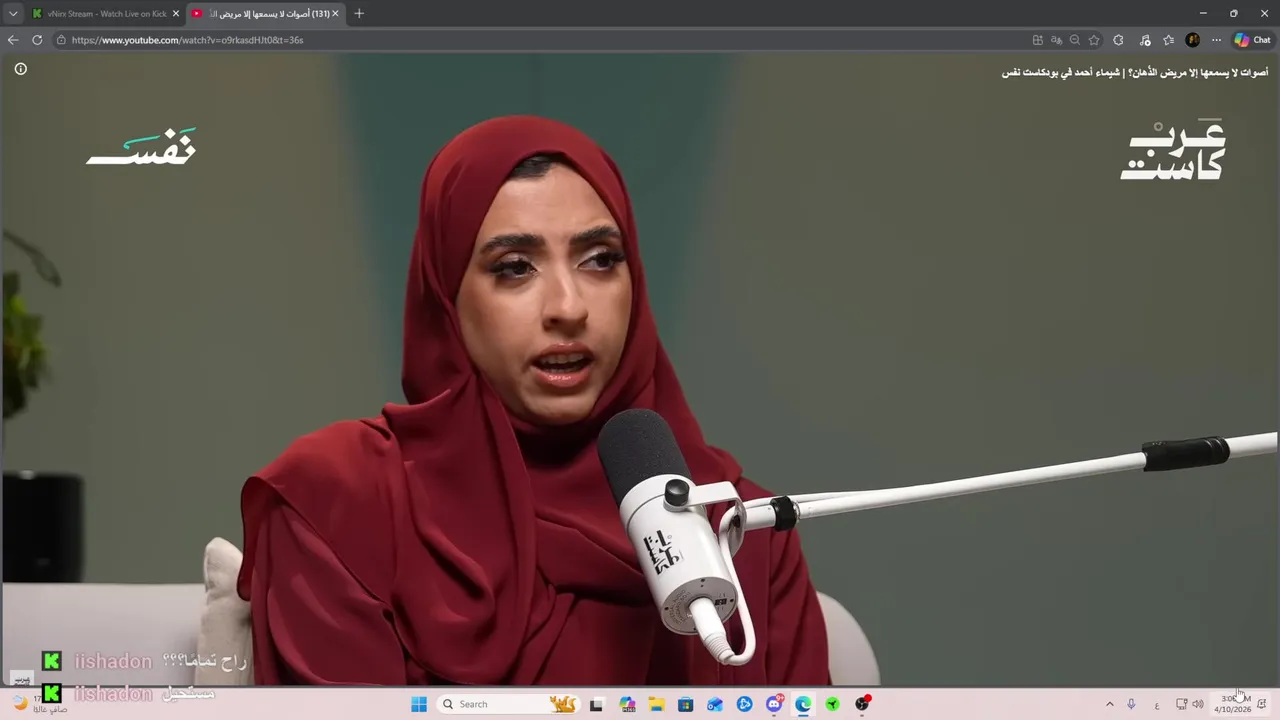Open the browser apps/split screen icon
1280x720 pixels.
click(x=1037, y=40)
